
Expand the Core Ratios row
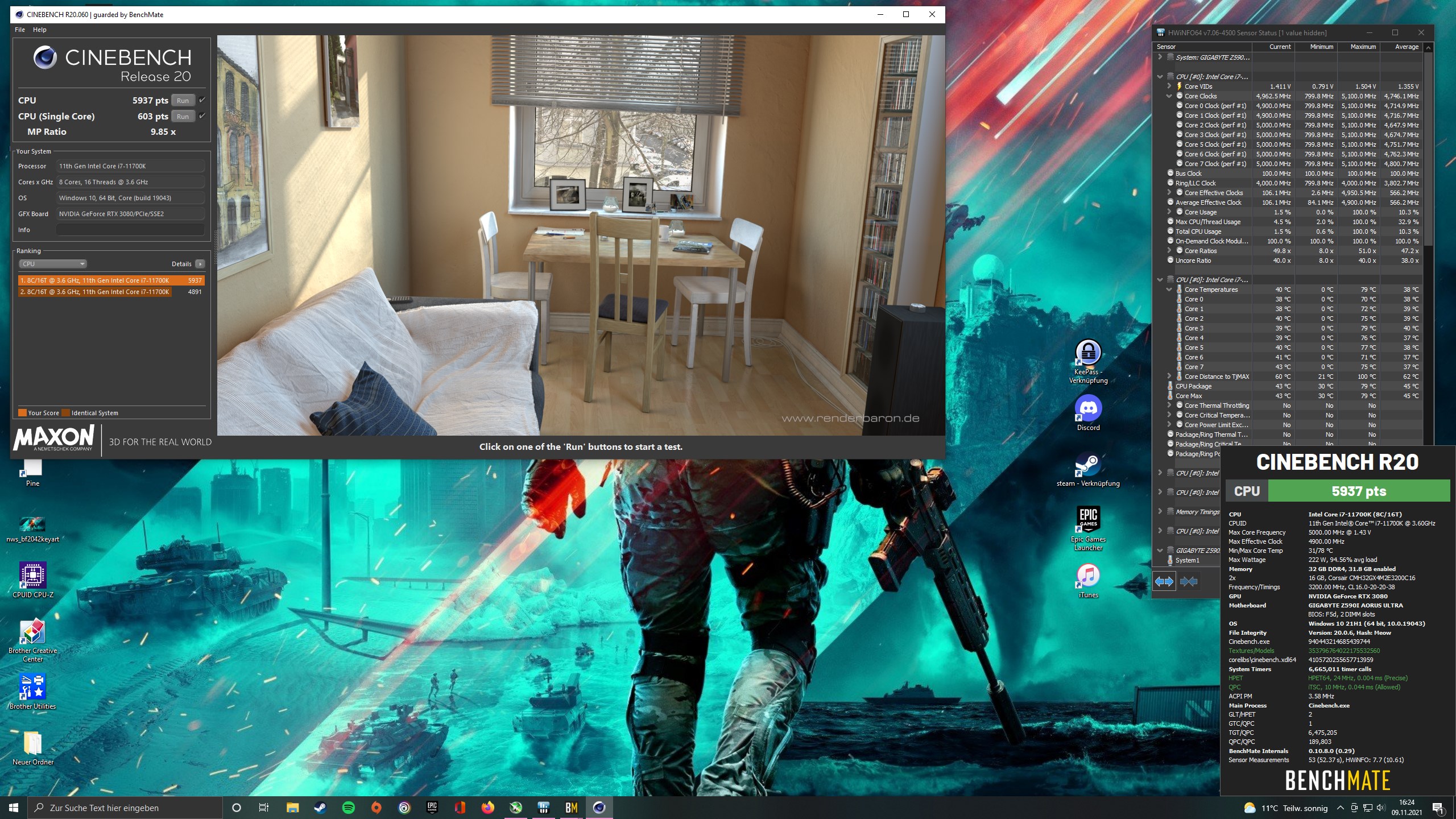pos(1169,251)
